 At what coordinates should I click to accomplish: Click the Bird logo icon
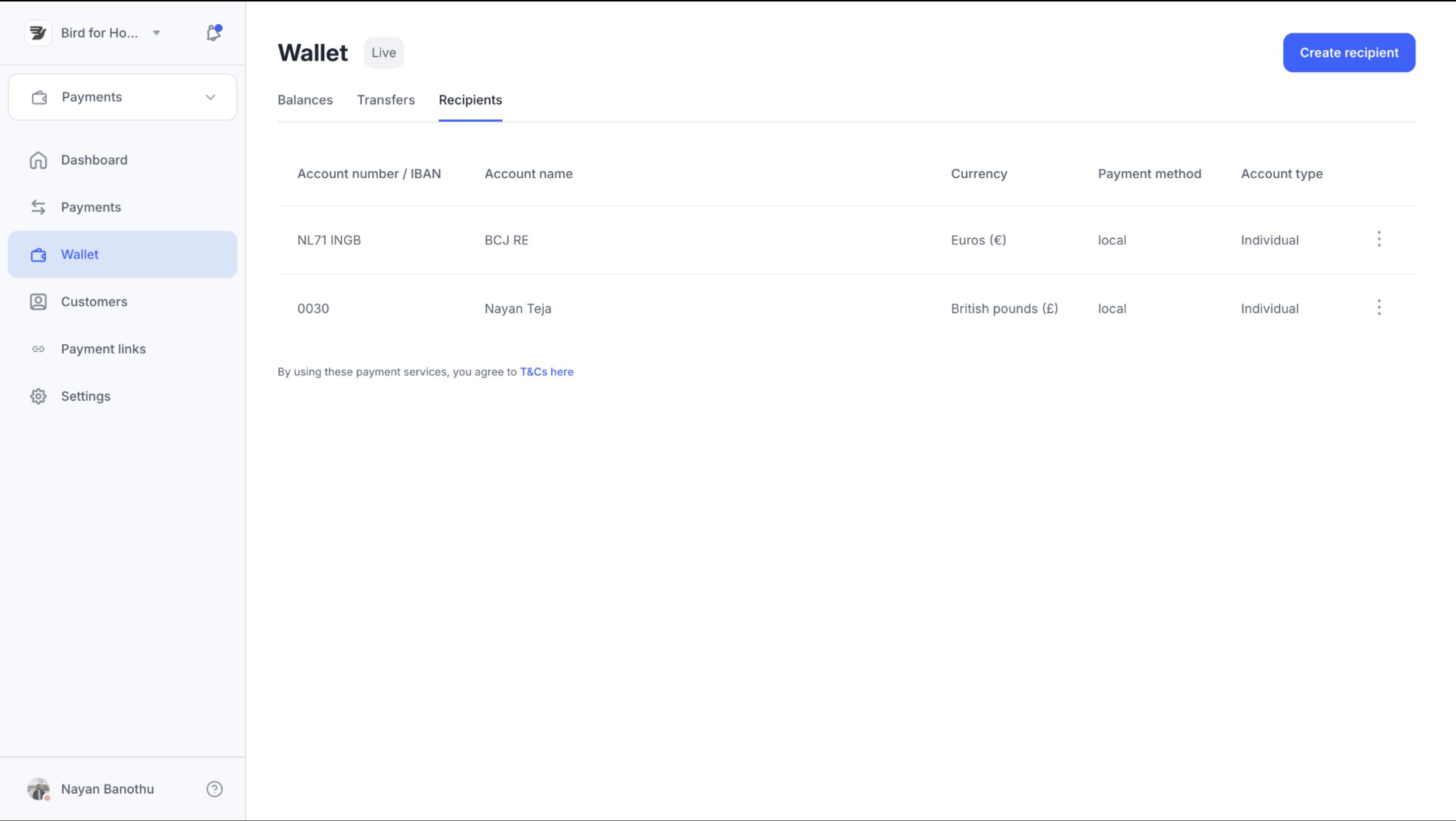(39, 33)
